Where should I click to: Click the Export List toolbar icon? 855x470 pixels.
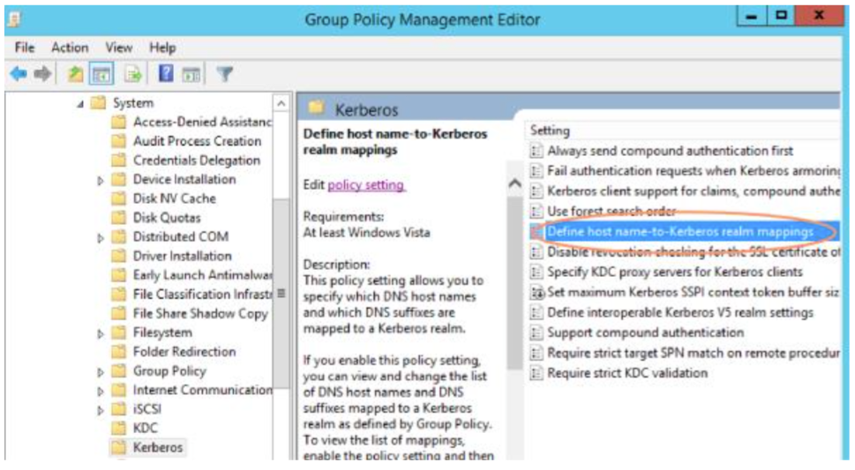132,74
